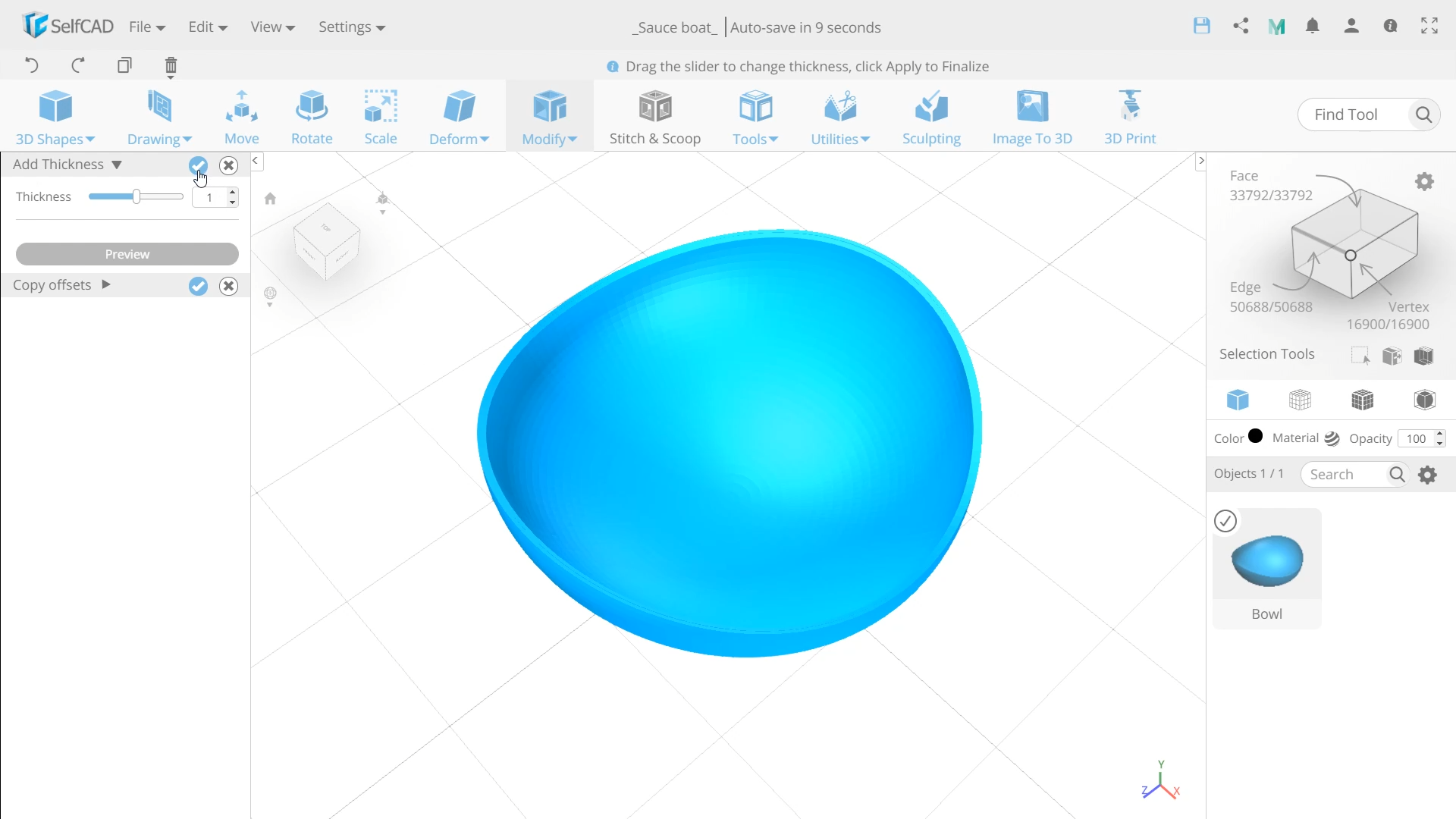Click the search magnifier in Find Tool
This screenshot has width=1456, height=819.
click(x=1423, y=115)
